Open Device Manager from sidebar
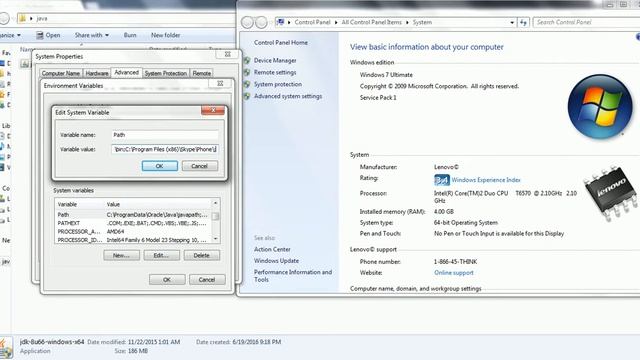This screenshot has width=640, height=360. click(275, 60)
